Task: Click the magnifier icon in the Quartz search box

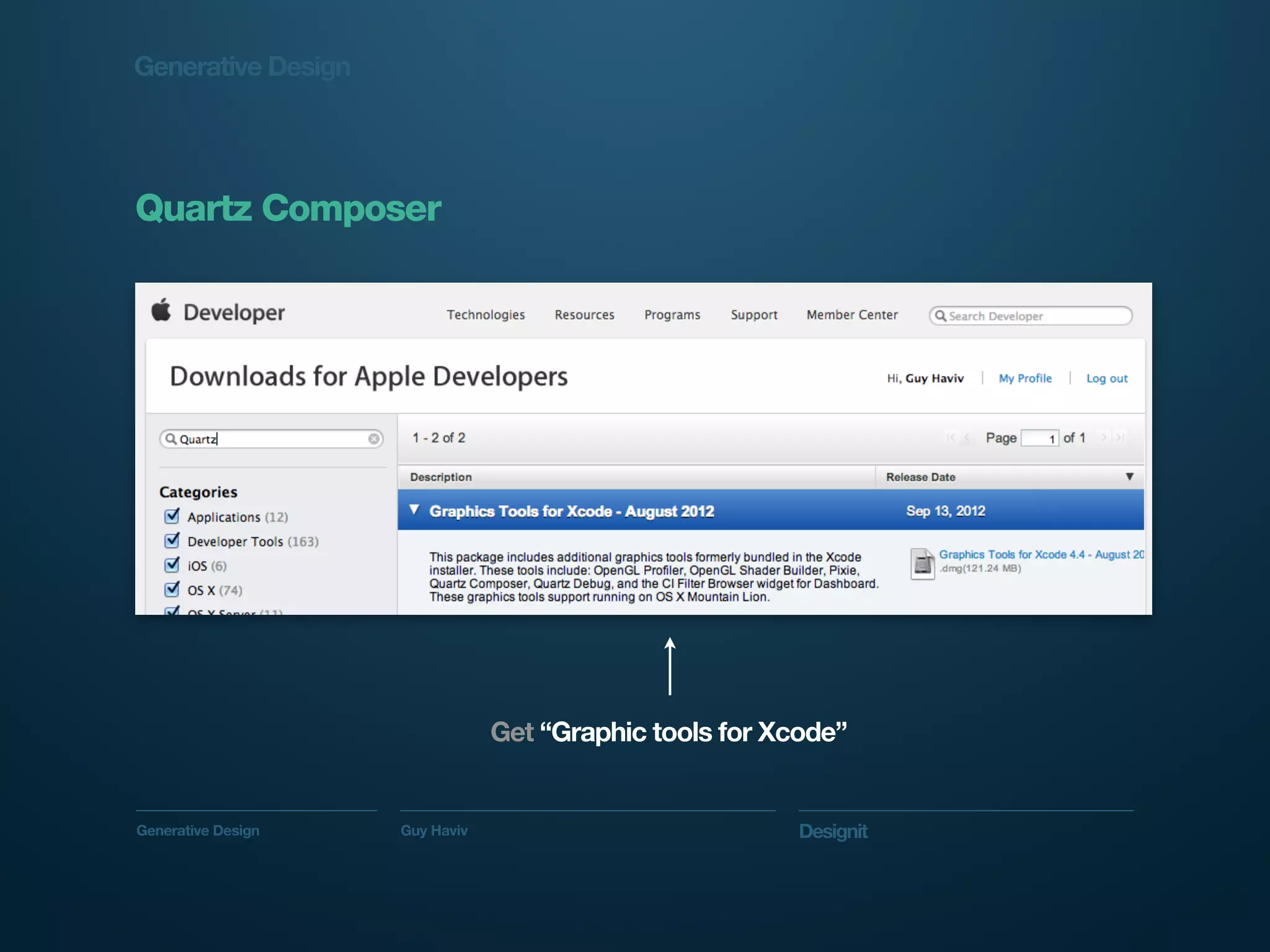Action: point(171,439)
